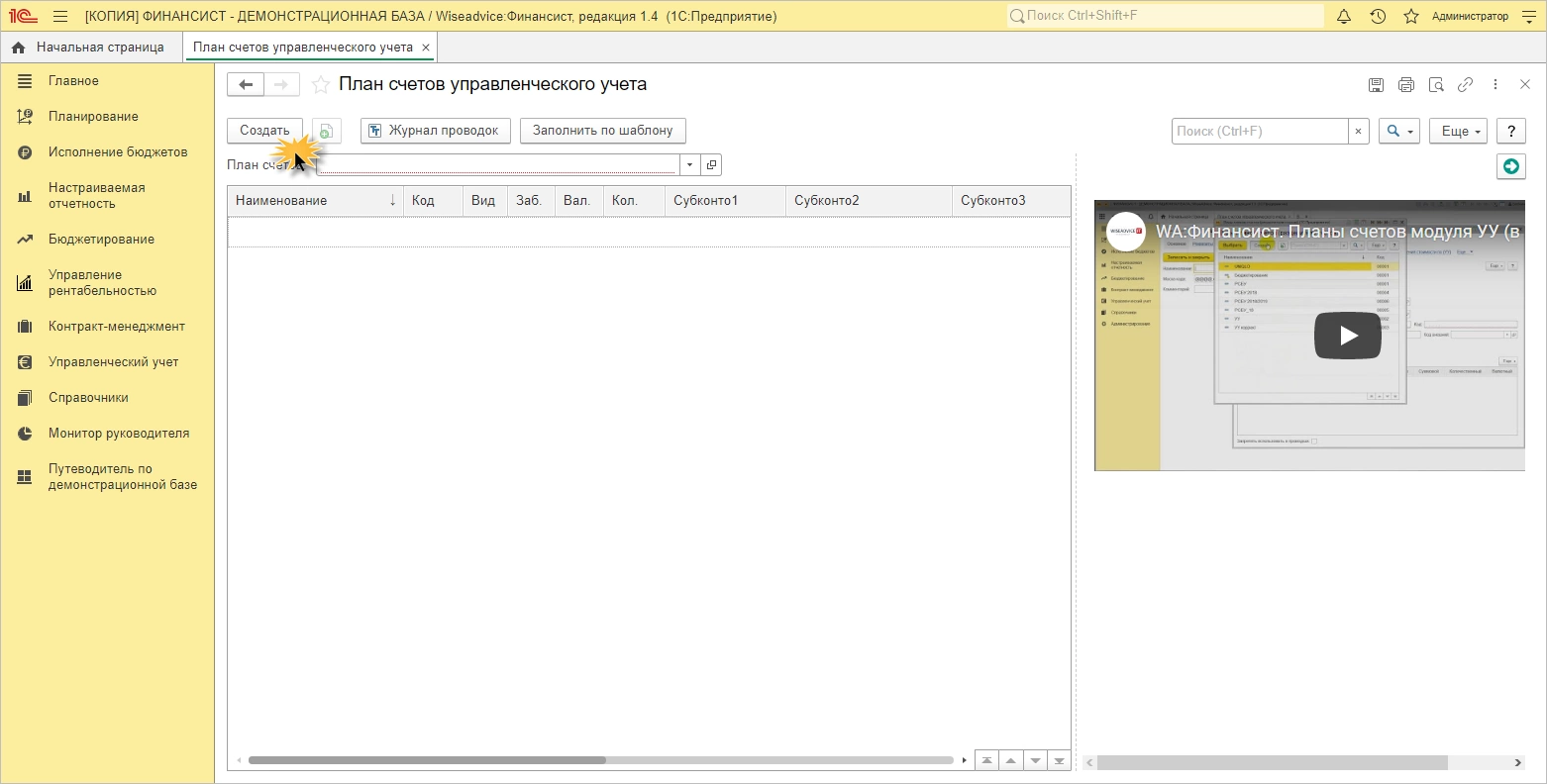Click the План счетов input field
Screen dimensions: 1547x784
(x=498, y=165)
